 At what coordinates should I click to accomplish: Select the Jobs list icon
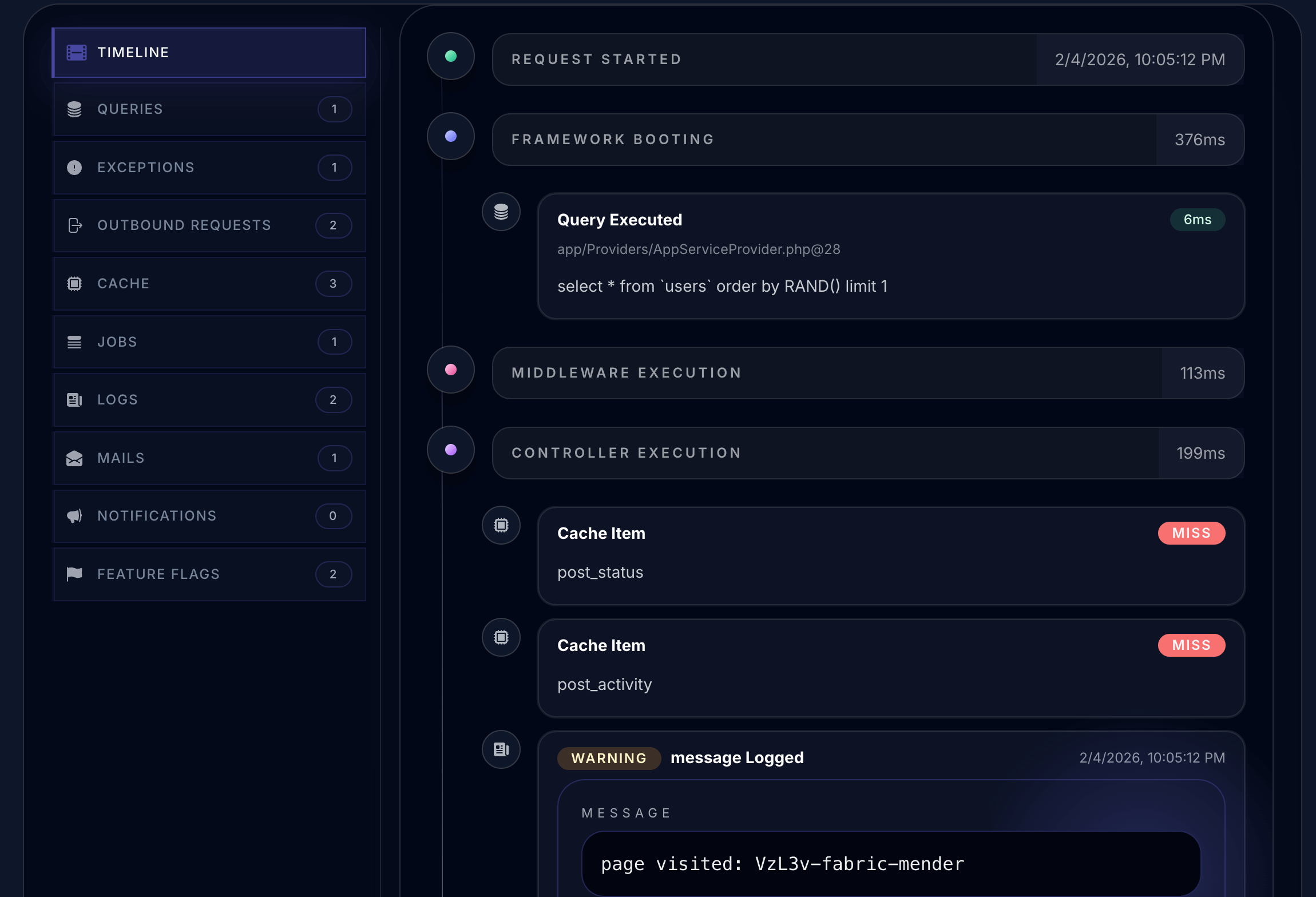75,342
